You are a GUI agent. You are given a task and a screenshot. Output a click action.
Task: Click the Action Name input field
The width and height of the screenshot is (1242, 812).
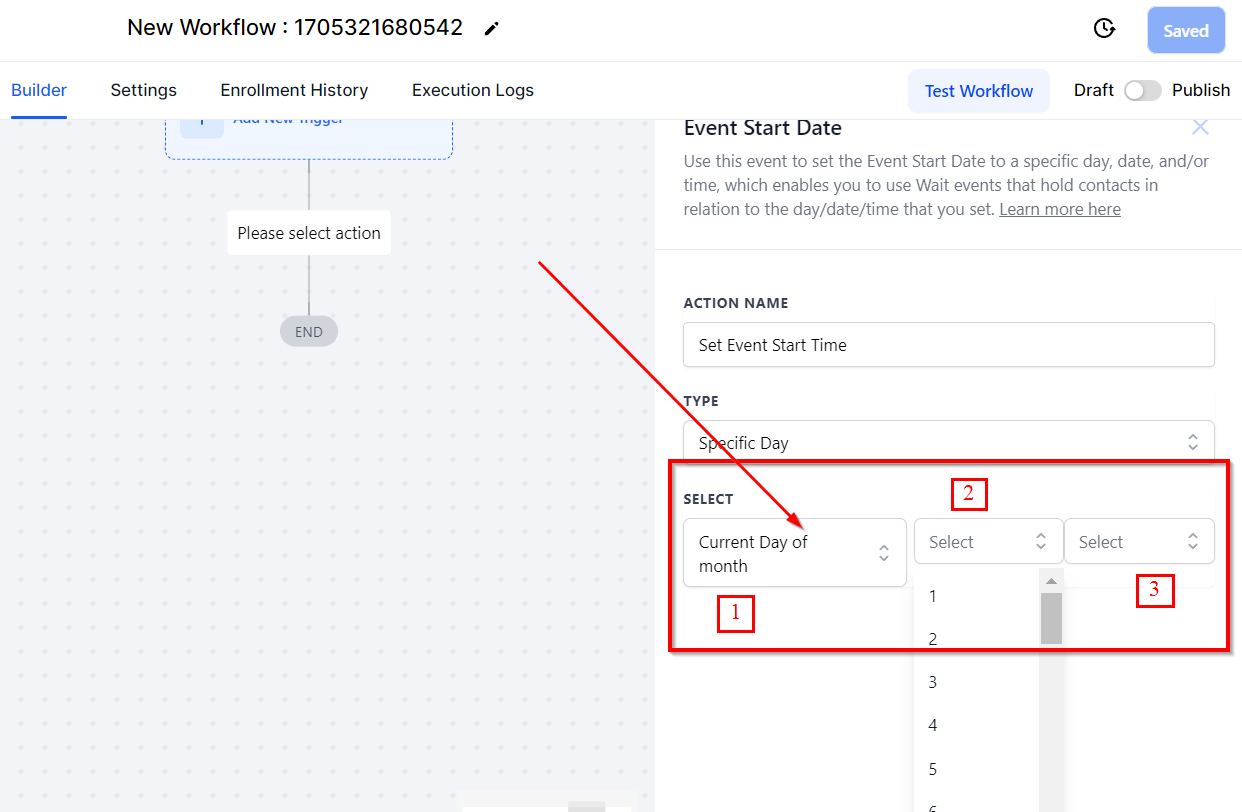949,344
